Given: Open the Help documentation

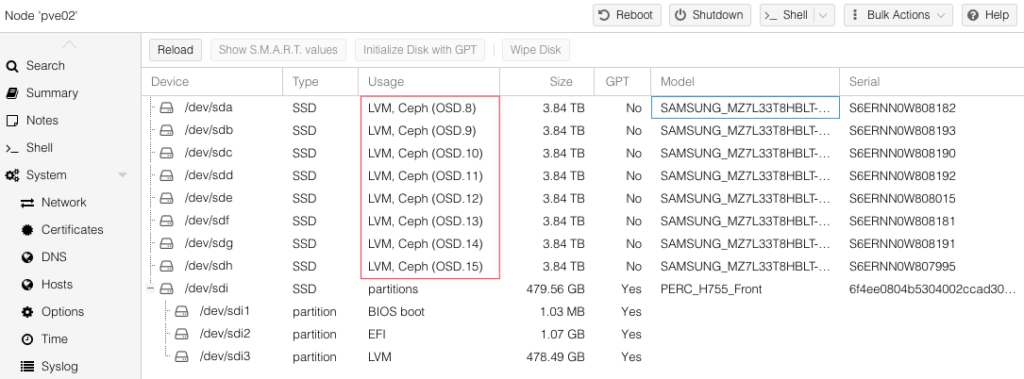Looking at the screenshot, I should pos(989,15).
